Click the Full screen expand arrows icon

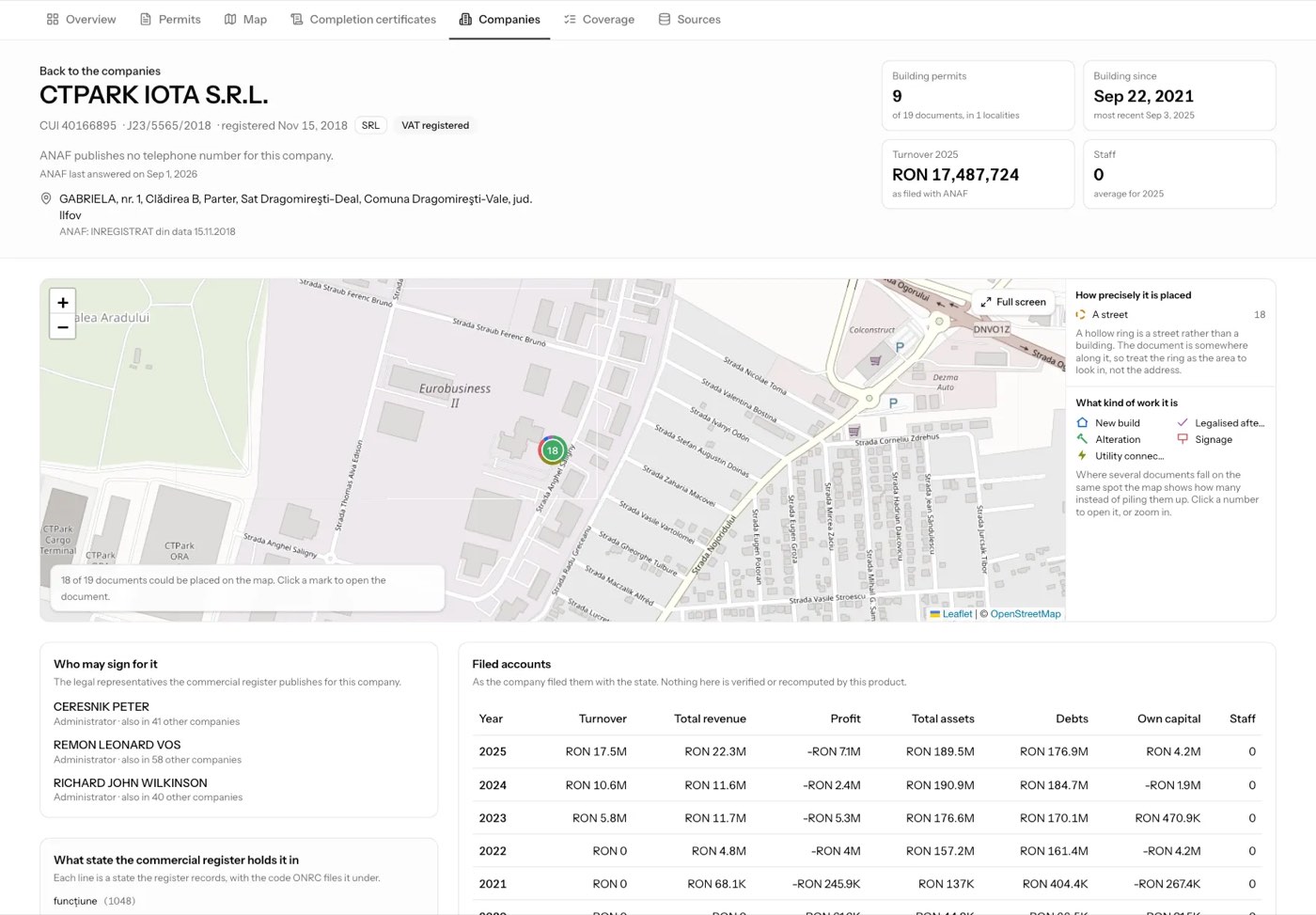(x=986, y=302)
